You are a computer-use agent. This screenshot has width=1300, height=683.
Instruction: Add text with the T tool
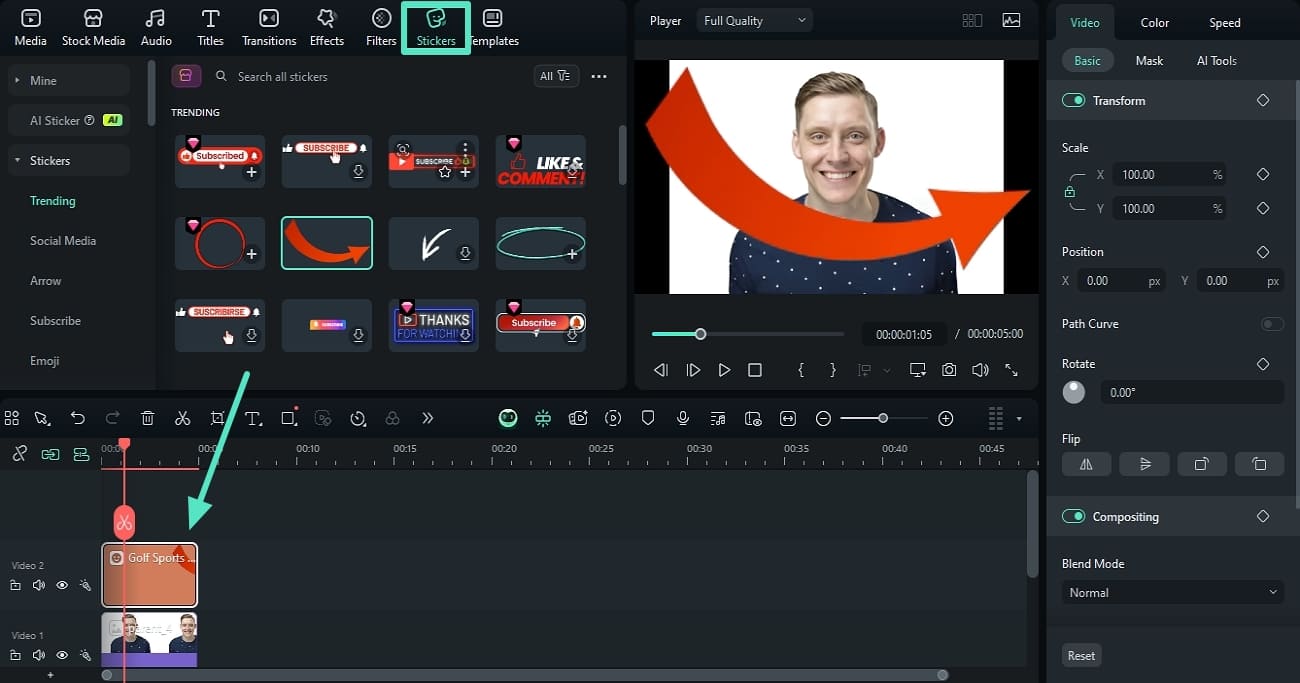click(253, 418)
